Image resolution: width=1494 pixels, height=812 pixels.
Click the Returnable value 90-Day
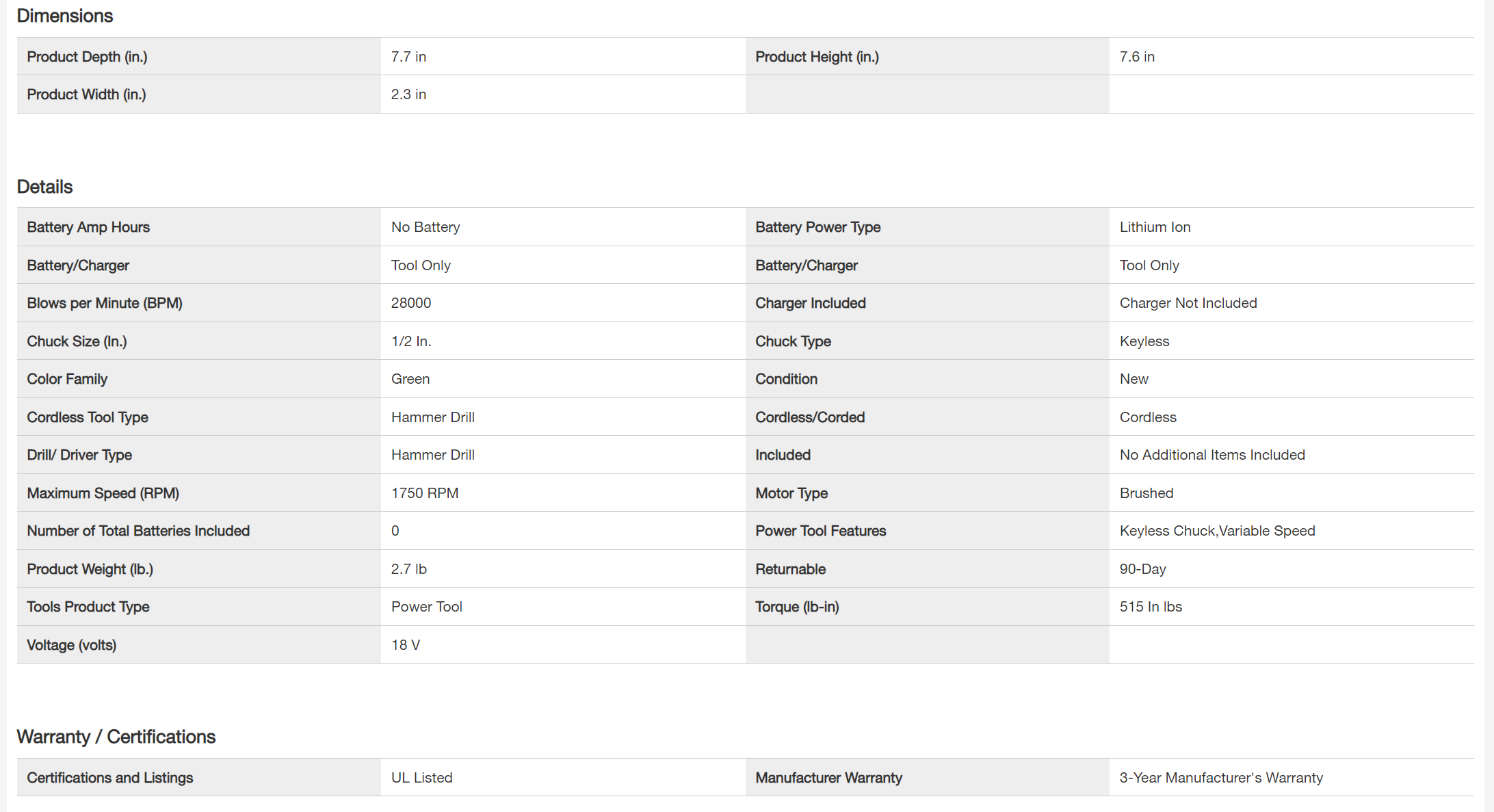pos(1142,569)
